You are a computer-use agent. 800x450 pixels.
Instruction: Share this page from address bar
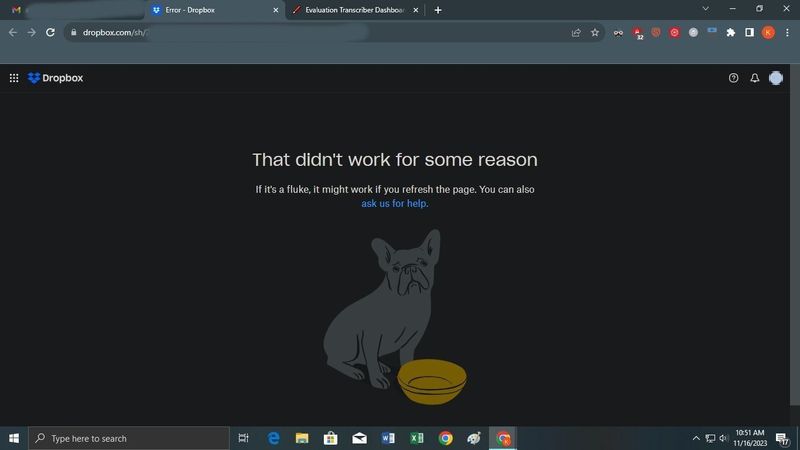pyautogui.click(x=576, y=33)
